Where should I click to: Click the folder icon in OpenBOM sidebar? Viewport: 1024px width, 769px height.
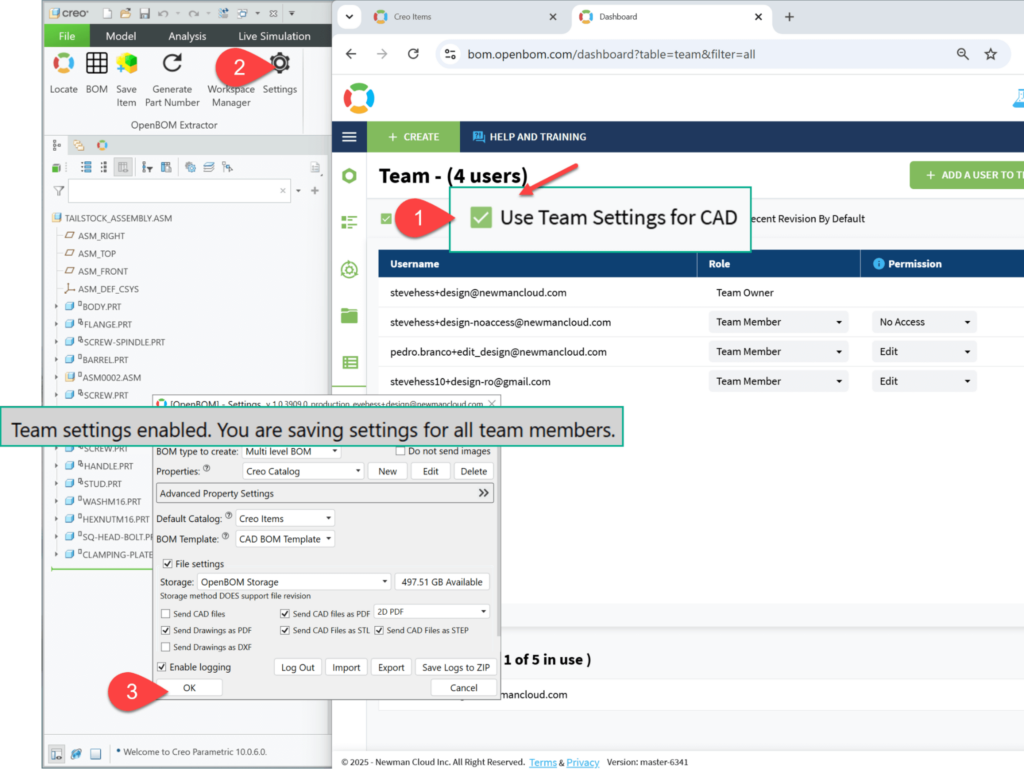point(349,316)
